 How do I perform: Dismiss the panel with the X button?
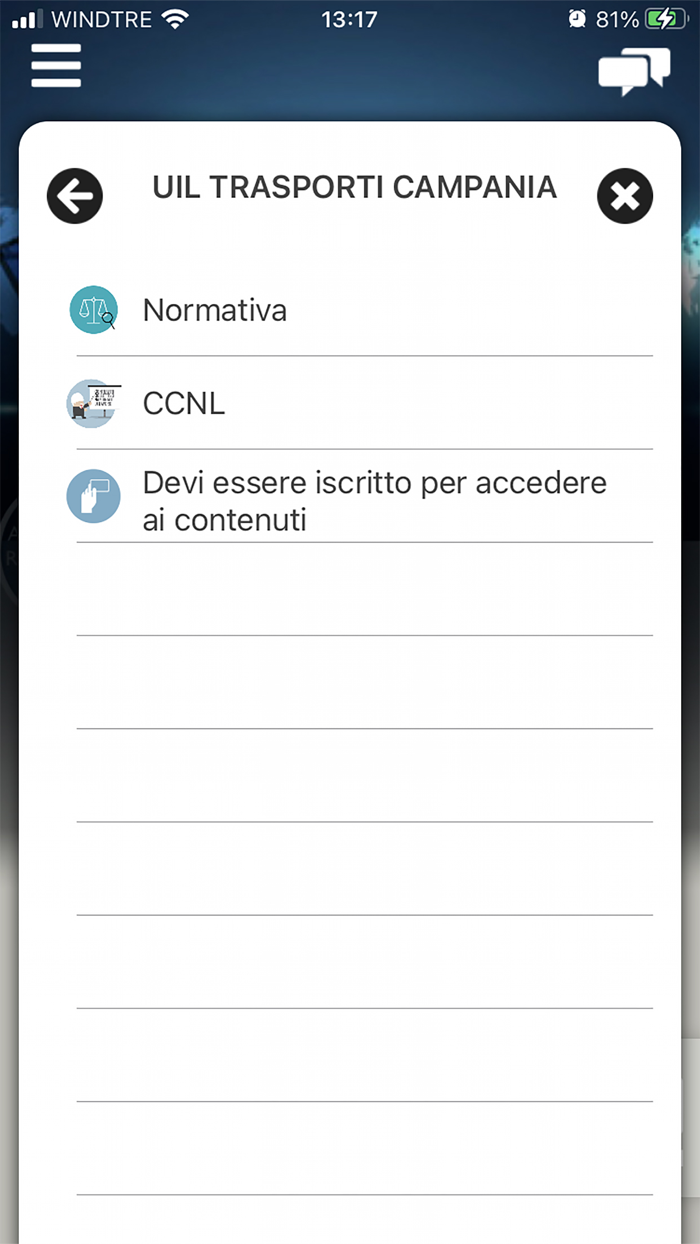[x=625, y=195]
